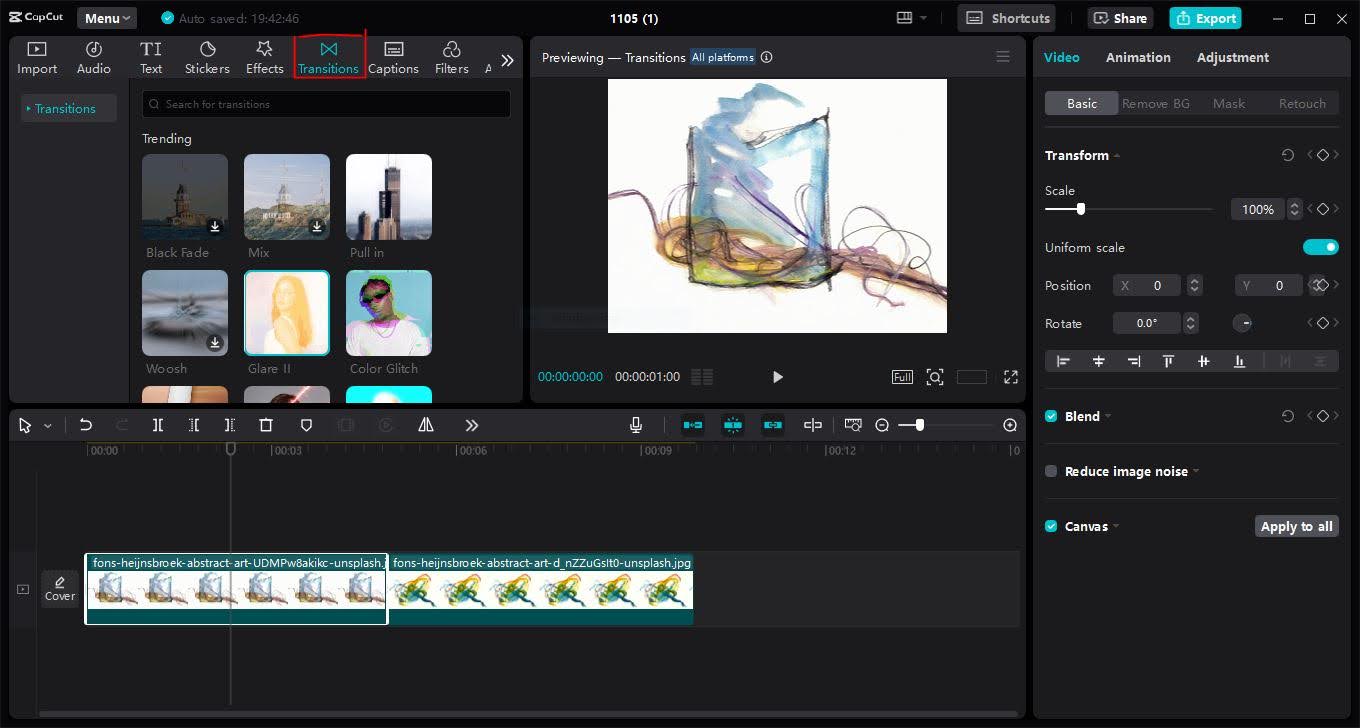Click the Full preview quality button

(902, 377)
